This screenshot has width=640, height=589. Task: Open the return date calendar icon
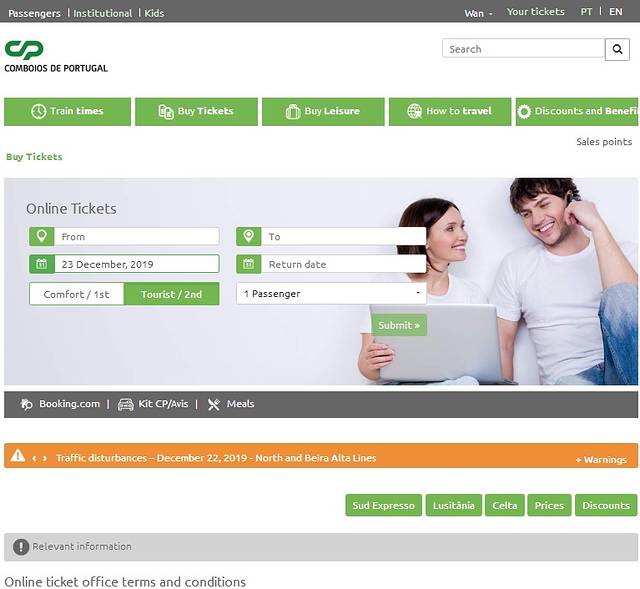[249, 264]
